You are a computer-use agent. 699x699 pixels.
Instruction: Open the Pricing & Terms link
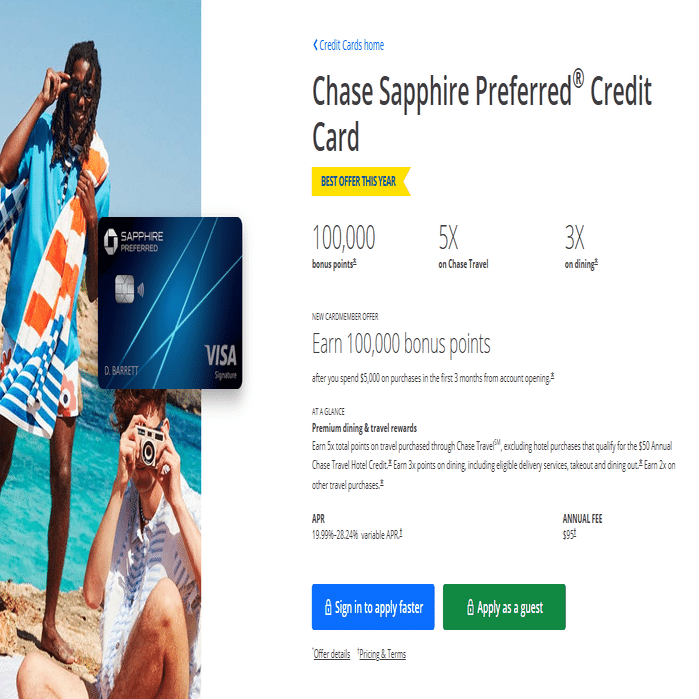382,654
